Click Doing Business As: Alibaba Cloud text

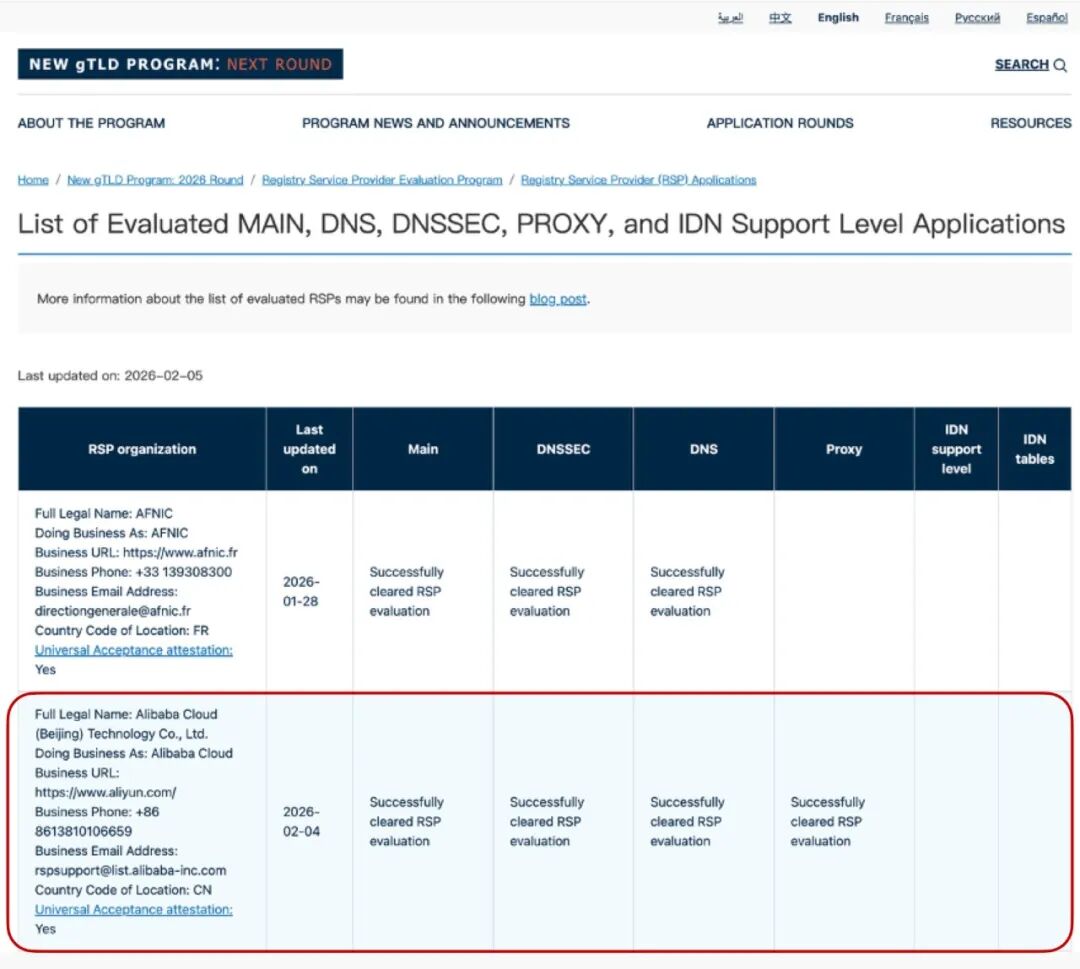click(134, 753)
